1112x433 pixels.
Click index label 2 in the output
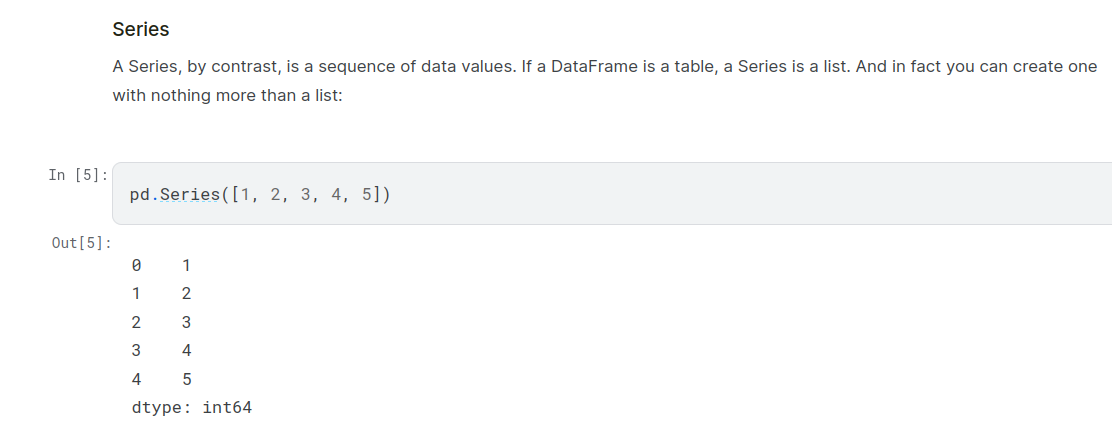[136, 322]
